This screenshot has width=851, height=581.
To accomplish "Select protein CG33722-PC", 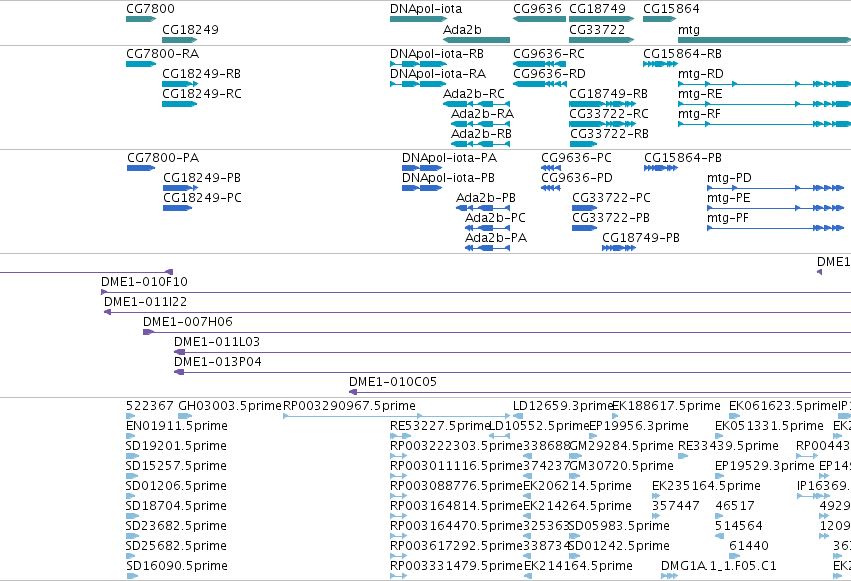I will pyautogui.click(x=611, y=198).
